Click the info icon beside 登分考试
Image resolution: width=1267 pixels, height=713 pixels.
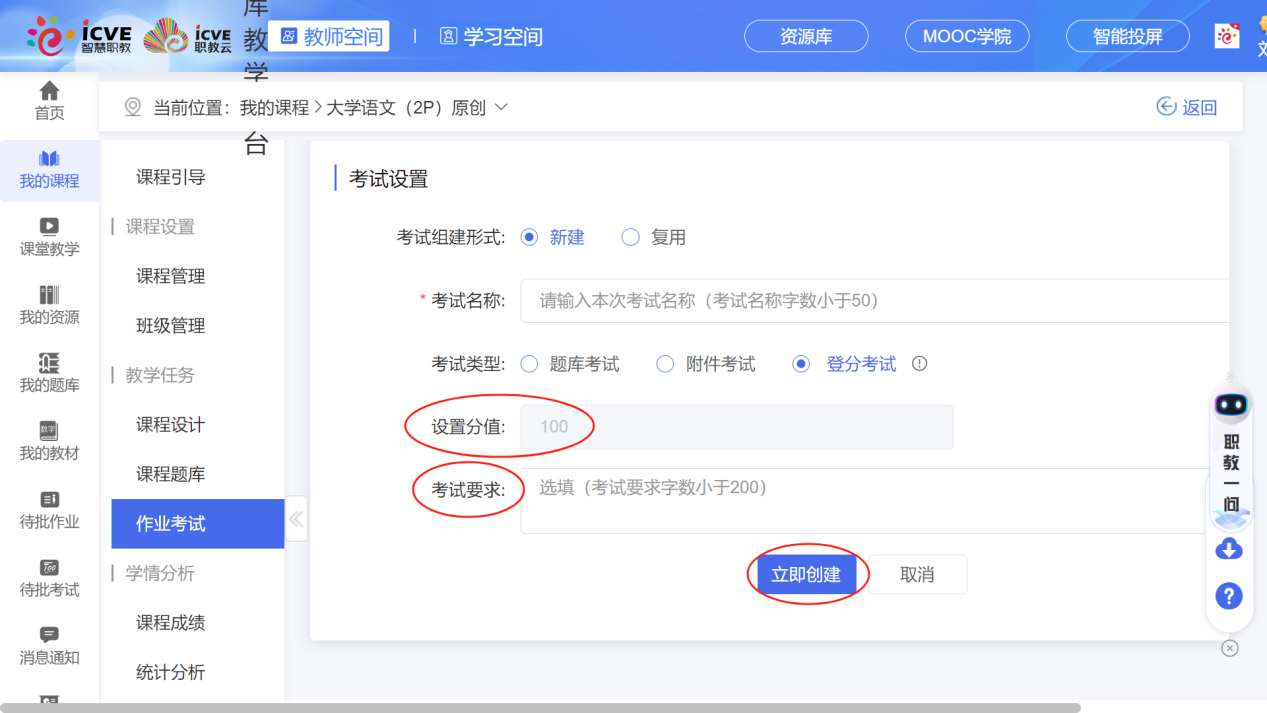pyautogui.click(x=918, y=364)
